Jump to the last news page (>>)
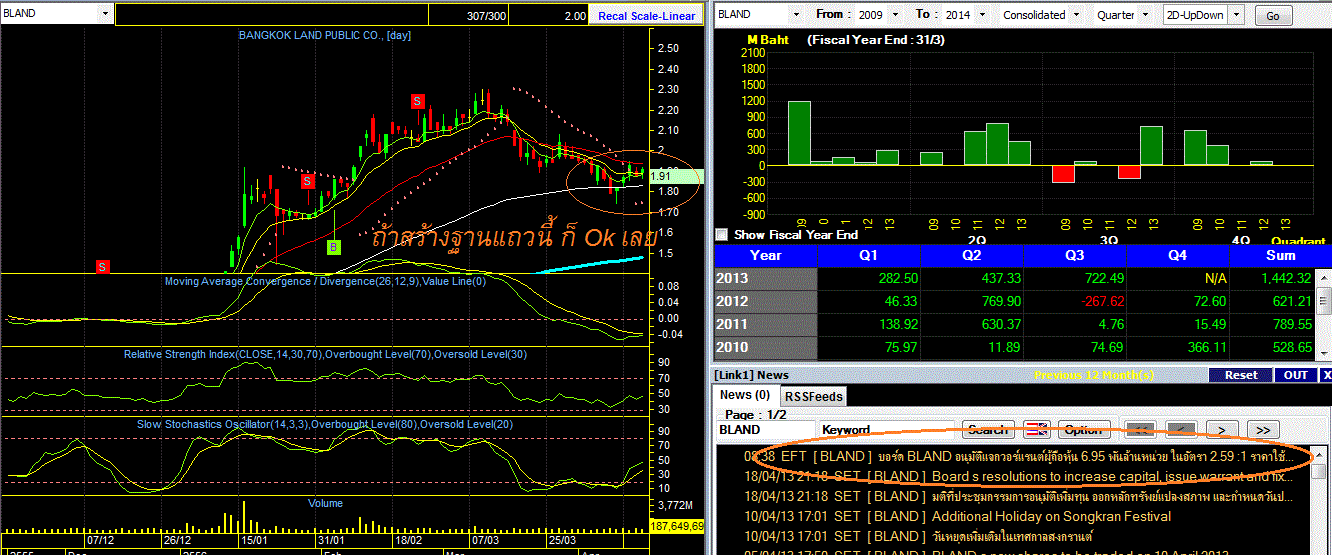Image resolution: width=1332 pixels, height=555 pixels. (1264, 430)
